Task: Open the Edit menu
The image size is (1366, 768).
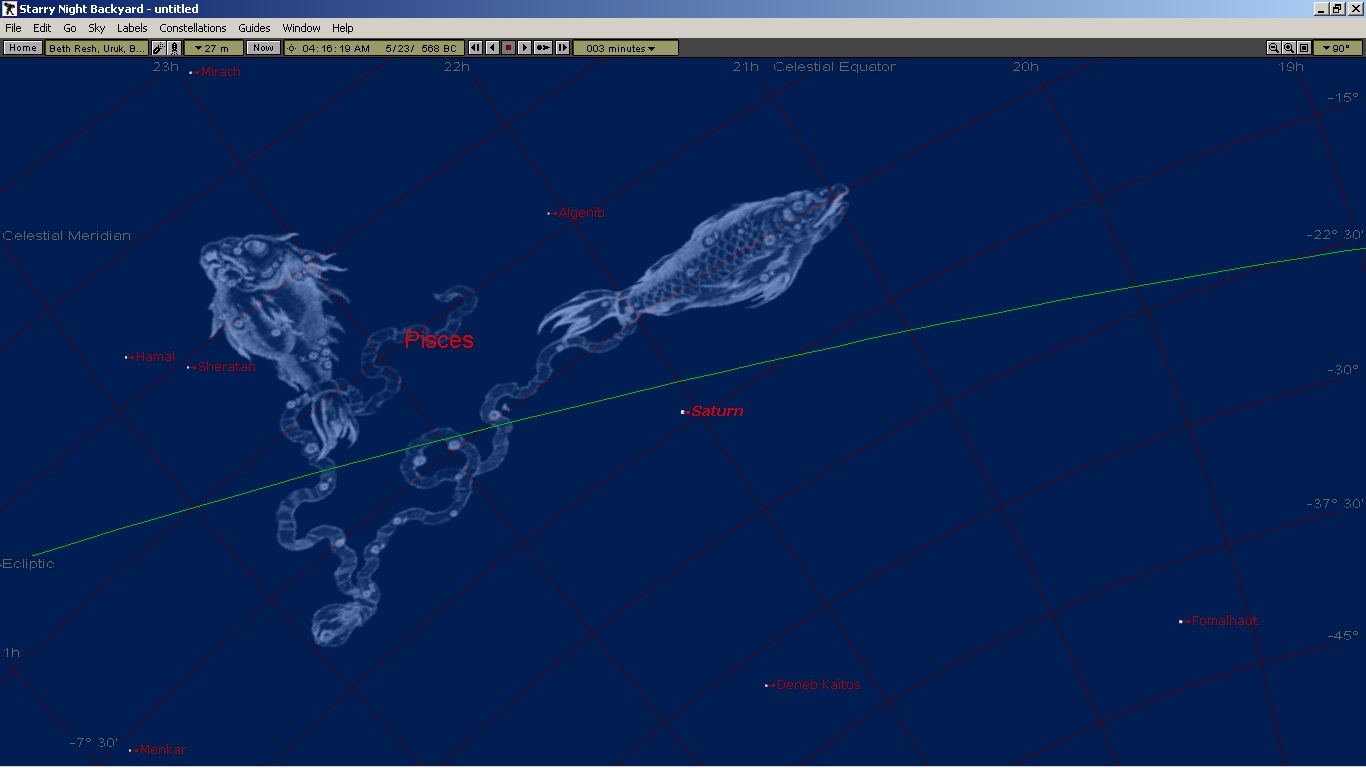Action: [41, 28]
